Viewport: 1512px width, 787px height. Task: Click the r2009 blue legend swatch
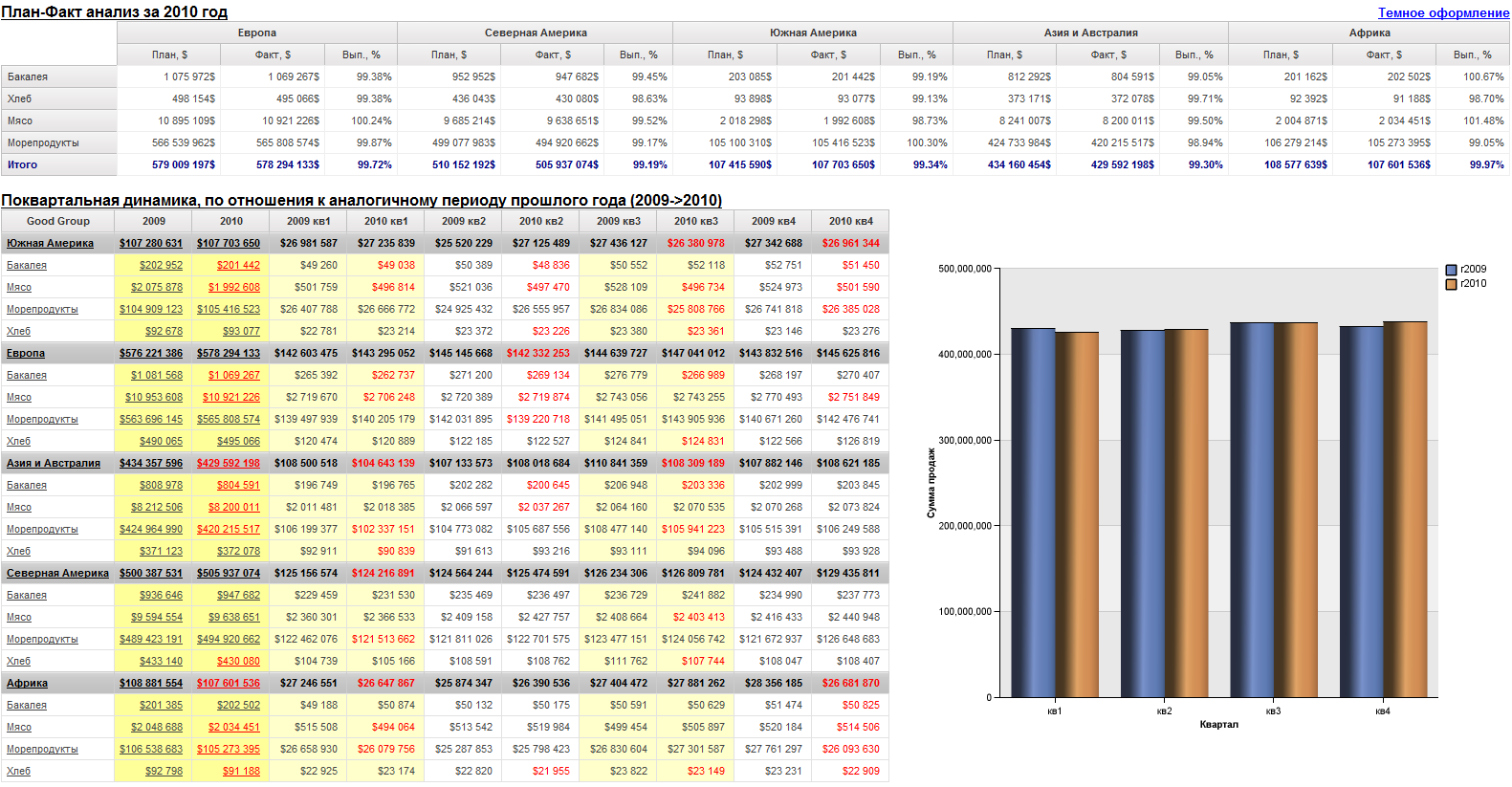[x=1451, y=270]
